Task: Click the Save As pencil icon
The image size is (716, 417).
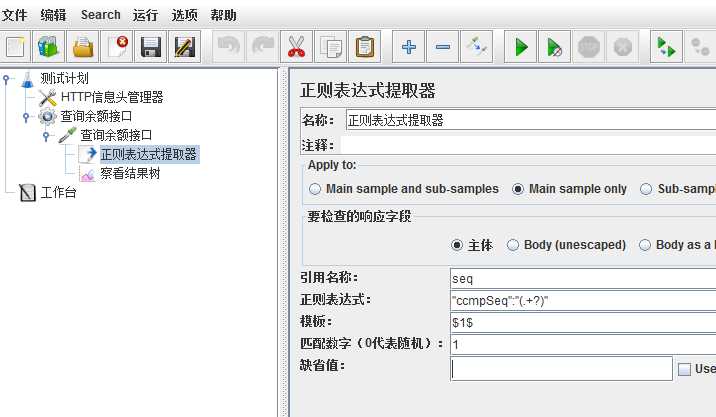Action: click(x=184, y=47)
